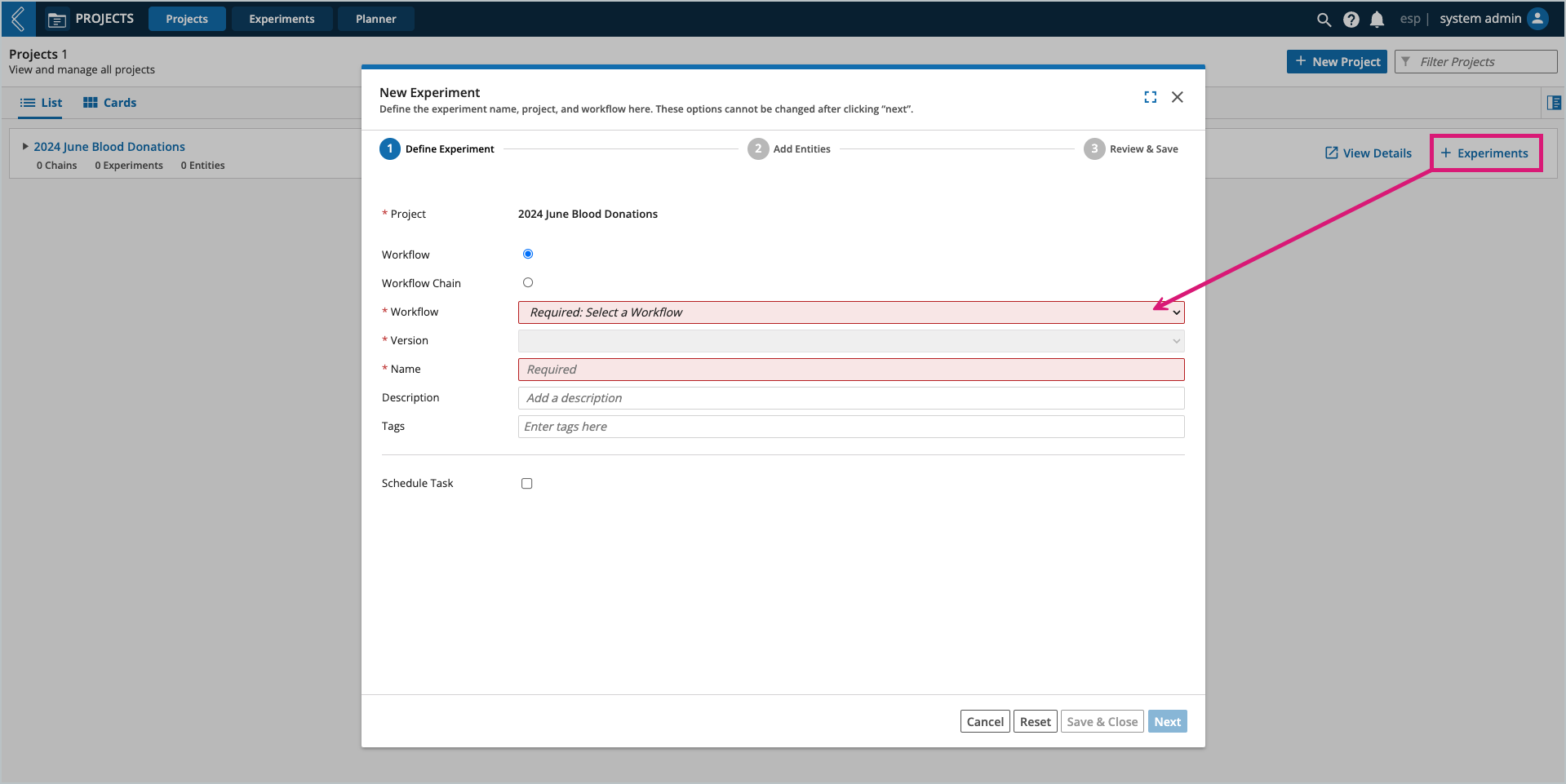Screen dimensions: 1566x784
Task: Click the Next button
Action: coord(1167,722)
